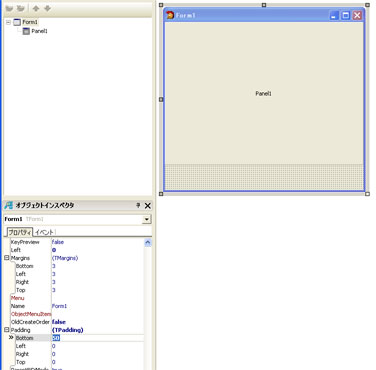
Task: Select the Right property under Margins
Action: pos(22,282)
